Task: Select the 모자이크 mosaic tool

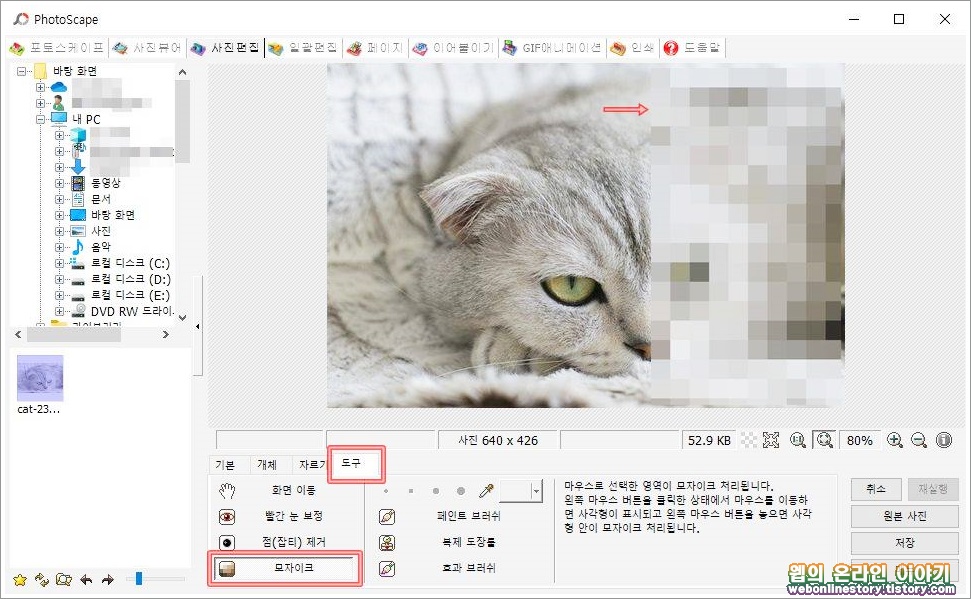Action: [x=285, y=568]
